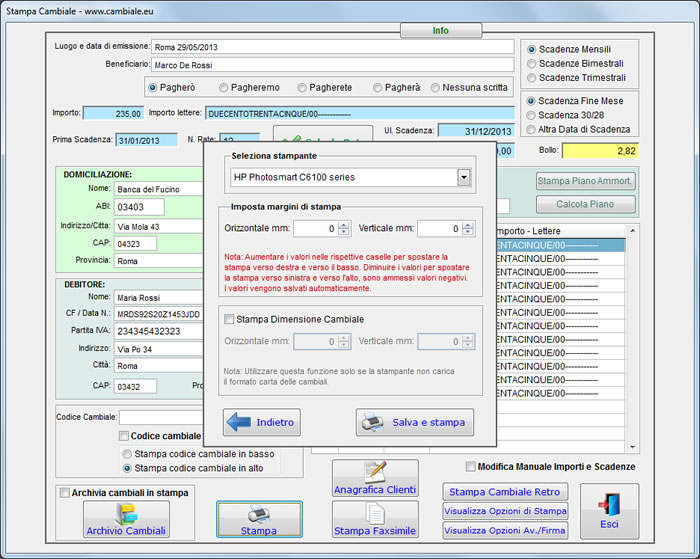Choose Altra Data di Scadenza option
This screenshot has width=700, height=559.
tap(531, 130)
